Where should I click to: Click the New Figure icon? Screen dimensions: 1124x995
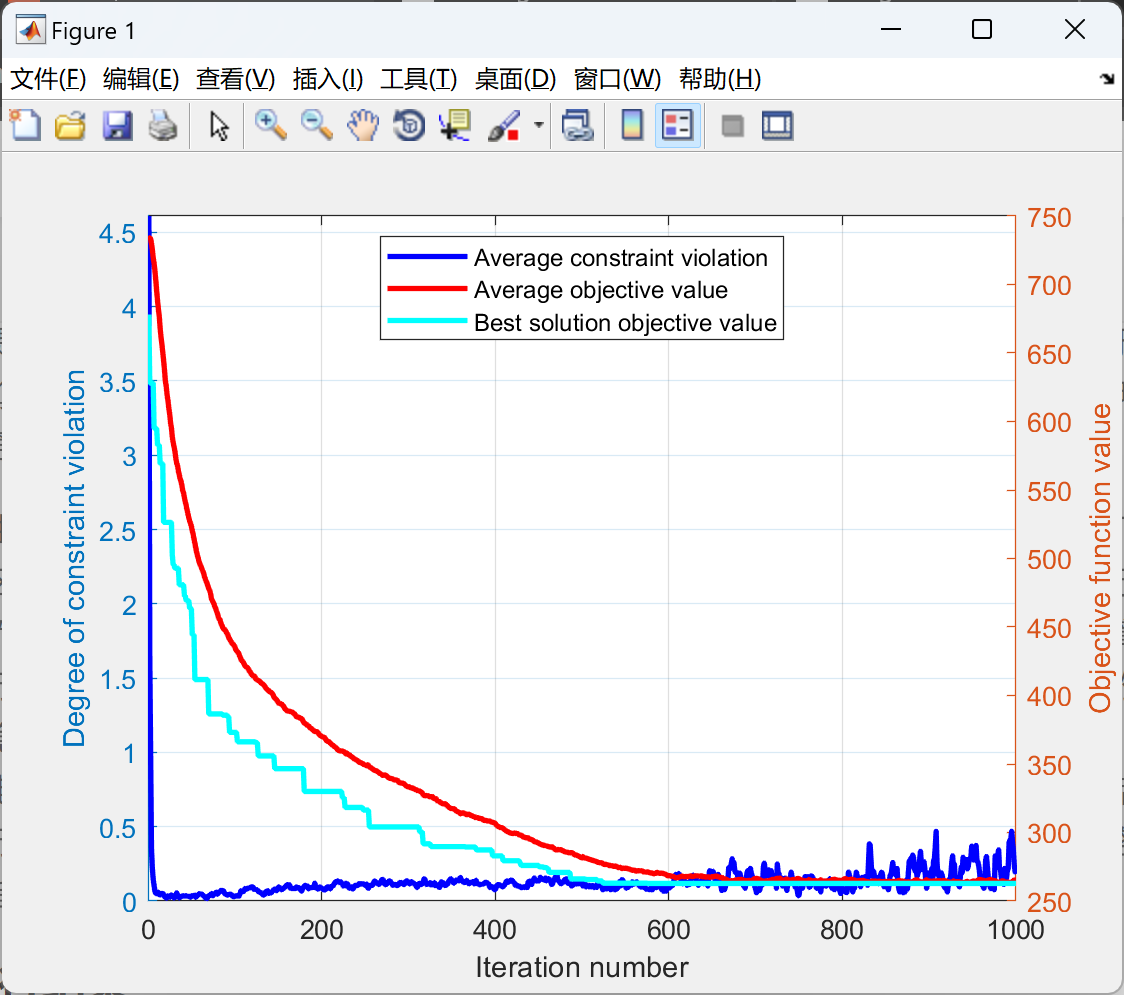26,125
